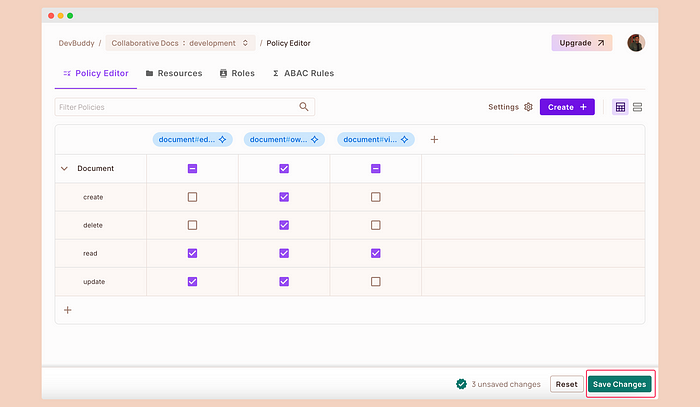Screen dimensions: 700x407
Task: Click the Reset button
Action: pos(567,384)
